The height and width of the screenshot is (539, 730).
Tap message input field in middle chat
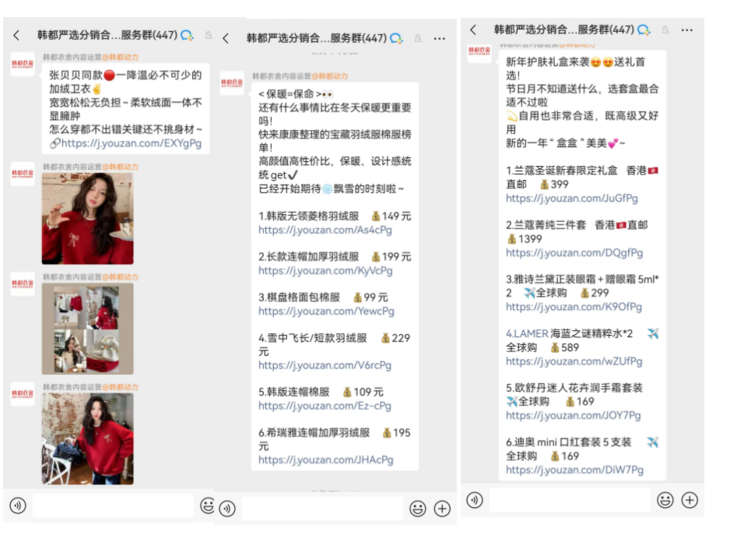pyautogui.click(x=323, y=508)
